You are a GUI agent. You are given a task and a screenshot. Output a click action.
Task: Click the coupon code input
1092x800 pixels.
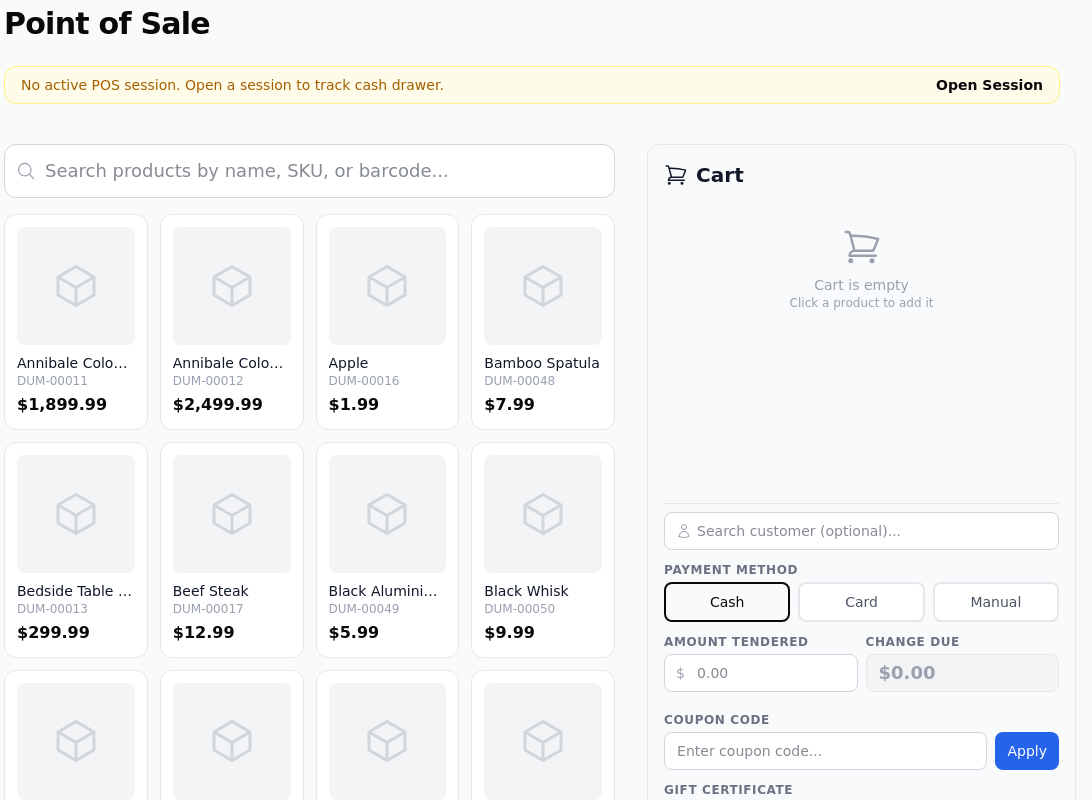click(x=825, y=751)
